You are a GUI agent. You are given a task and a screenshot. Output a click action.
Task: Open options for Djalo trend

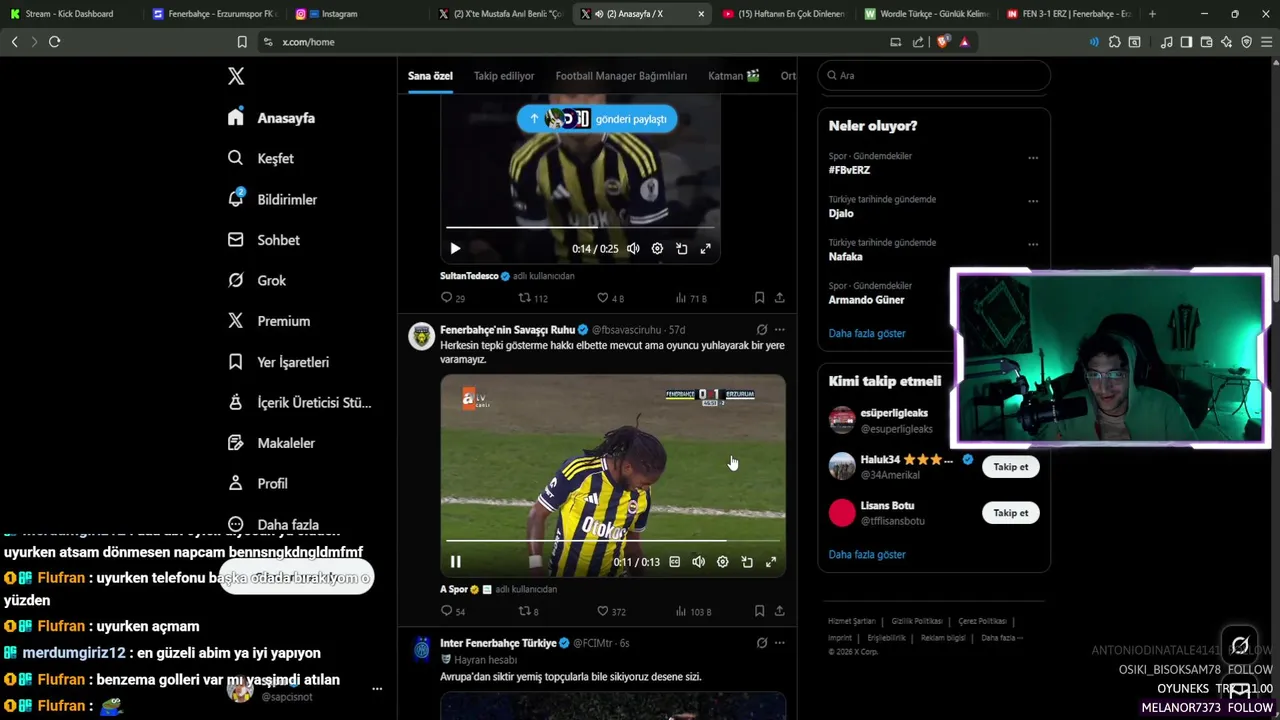[x=1033, y=200]
